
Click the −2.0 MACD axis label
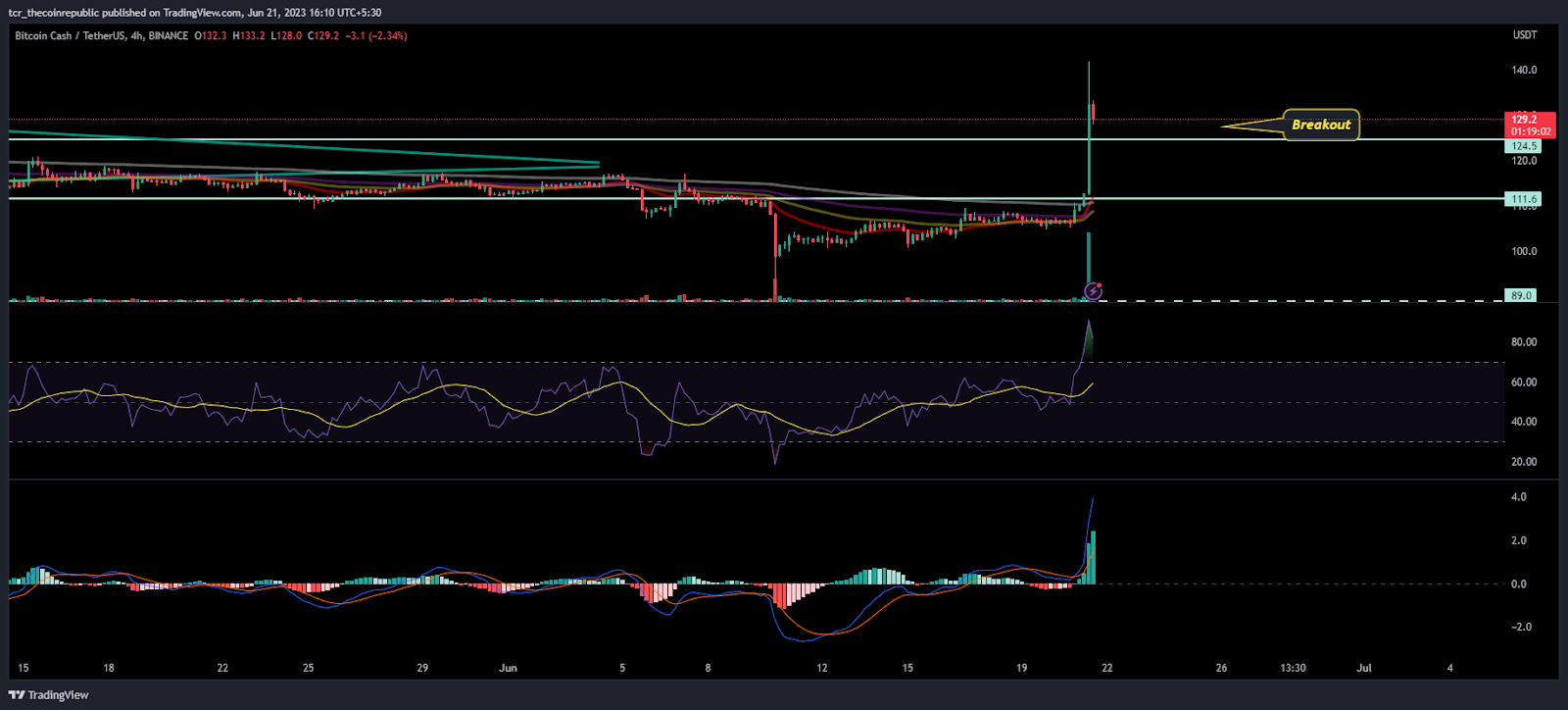coord(1519,628)
